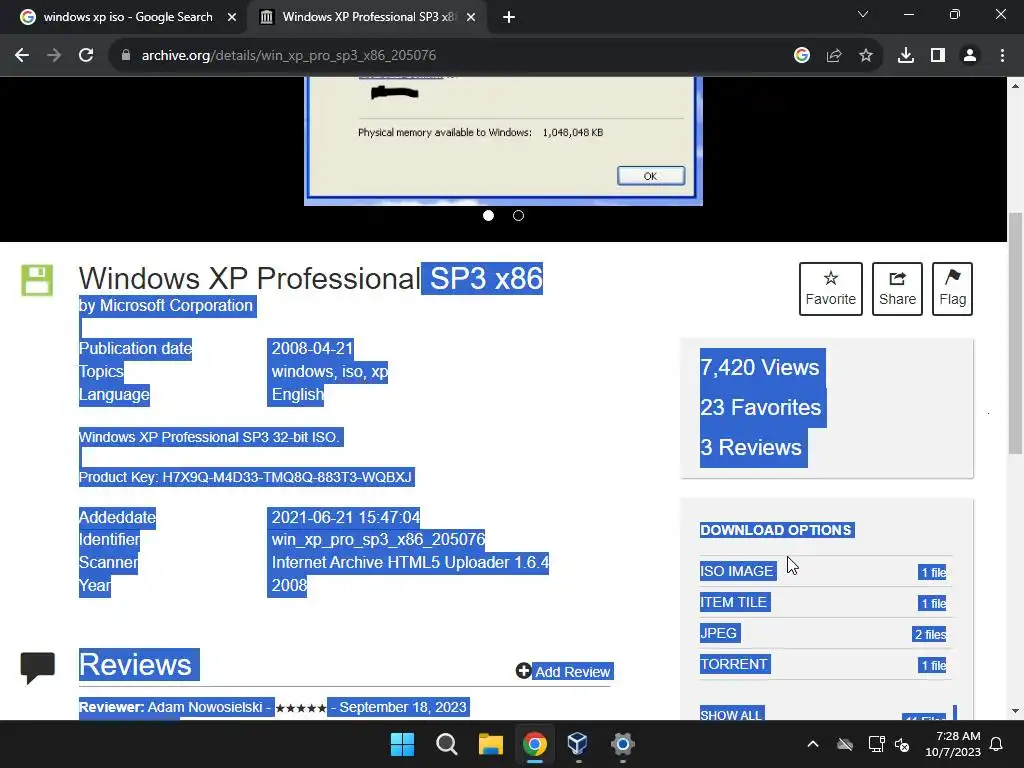This screenshot has height=768, width=1024.
Task: Click the Google icon in the address bar
Action: tap(802, 56)
